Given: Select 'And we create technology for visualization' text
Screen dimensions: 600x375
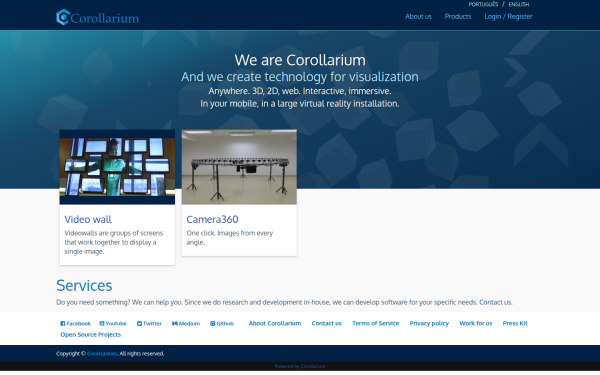Looking at the screenshot, I should pyautogui.click(x=300, y=77).
